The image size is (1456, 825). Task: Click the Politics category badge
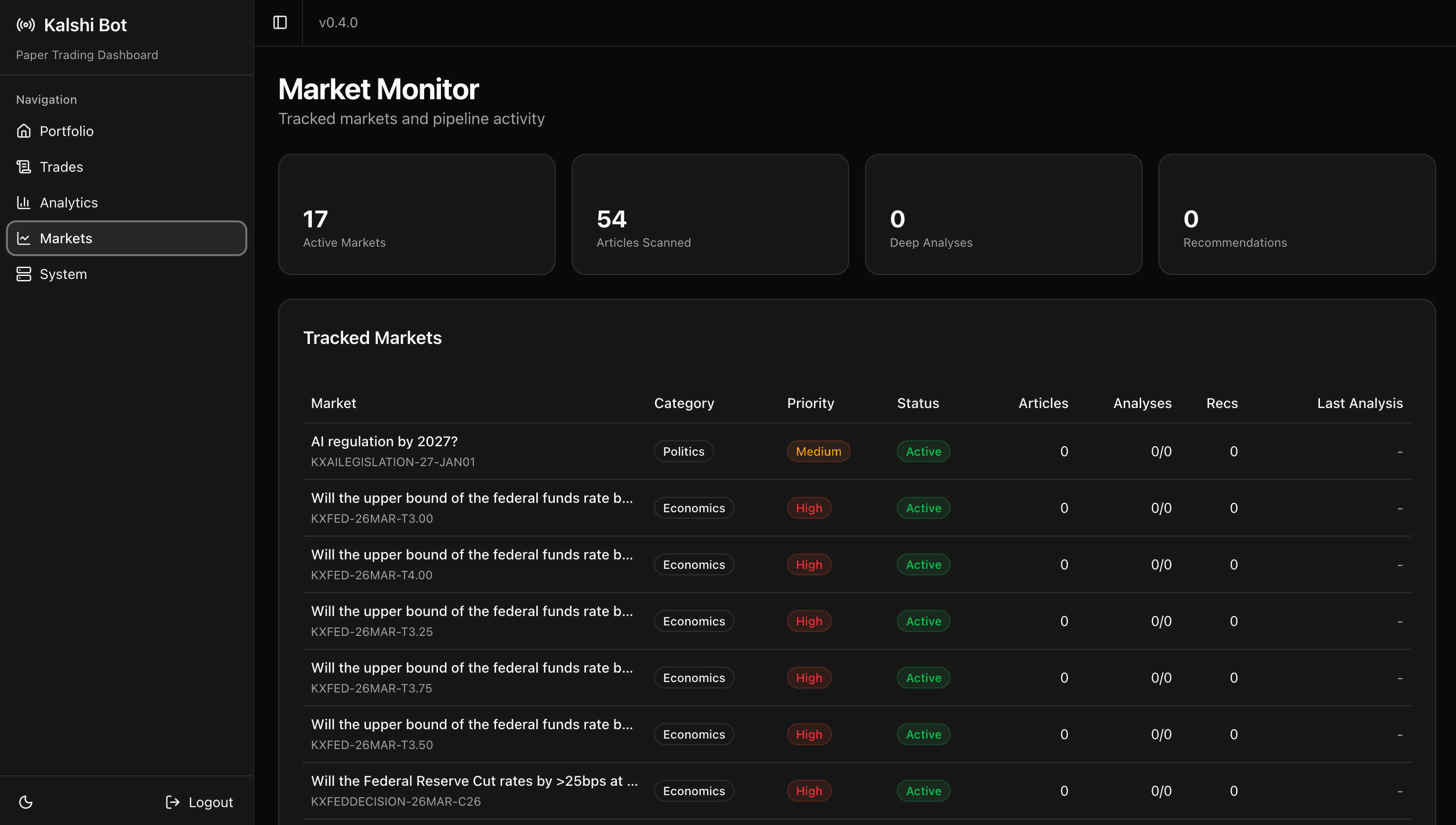pyautogui.click(x=683, y=452)
